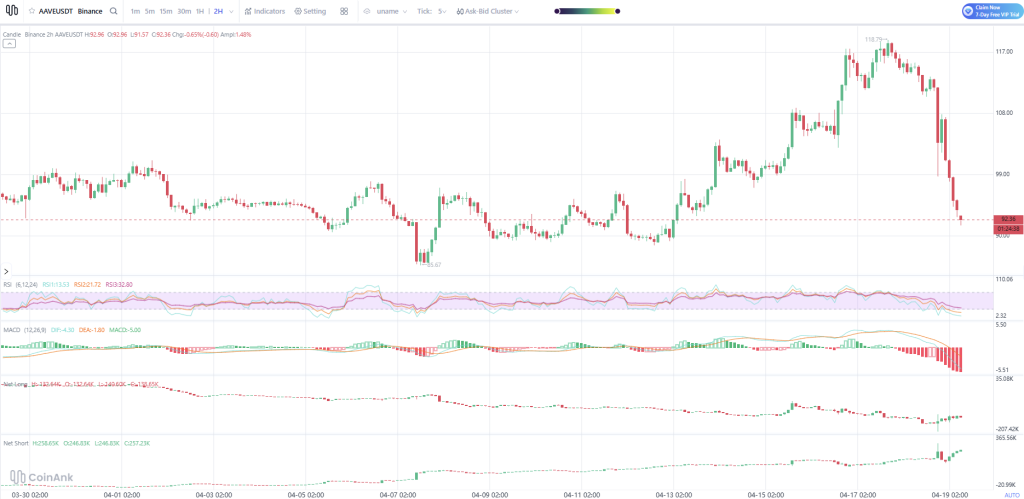Click the -207.42K Net Long axis label

(1006, 428)
